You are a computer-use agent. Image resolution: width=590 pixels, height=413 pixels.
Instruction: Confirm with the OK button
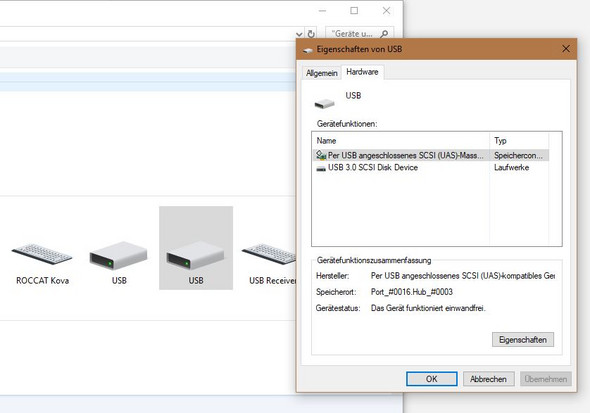coord(432,379)
